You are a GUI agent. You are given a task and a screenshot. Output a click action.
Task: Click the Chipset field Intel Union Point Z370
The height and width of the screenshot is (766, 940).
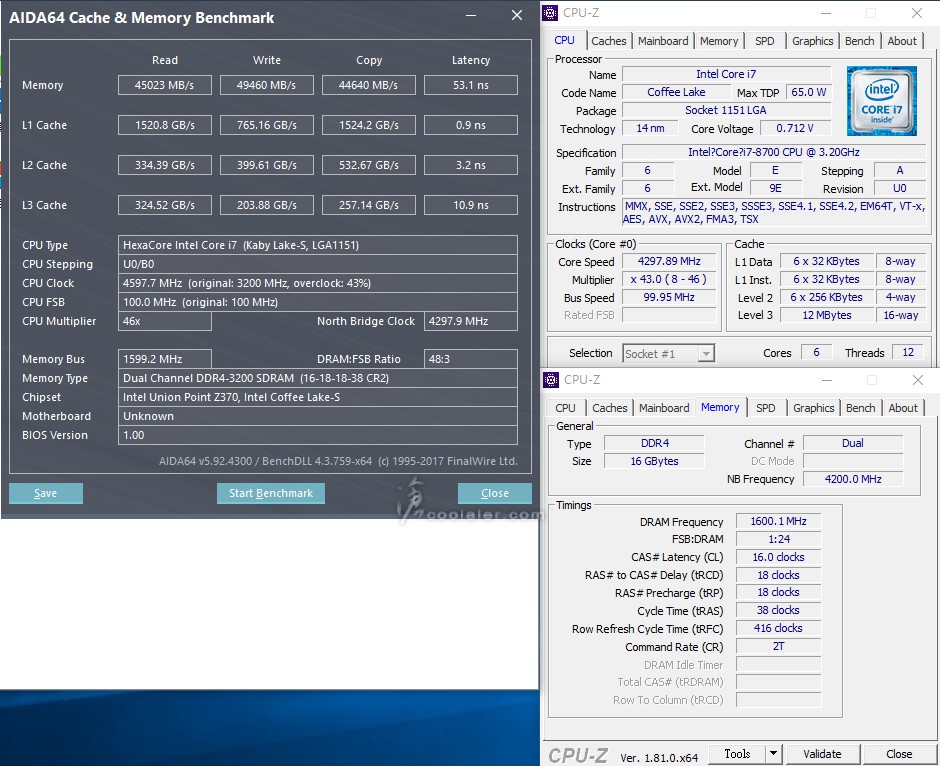tap(318, 397)
